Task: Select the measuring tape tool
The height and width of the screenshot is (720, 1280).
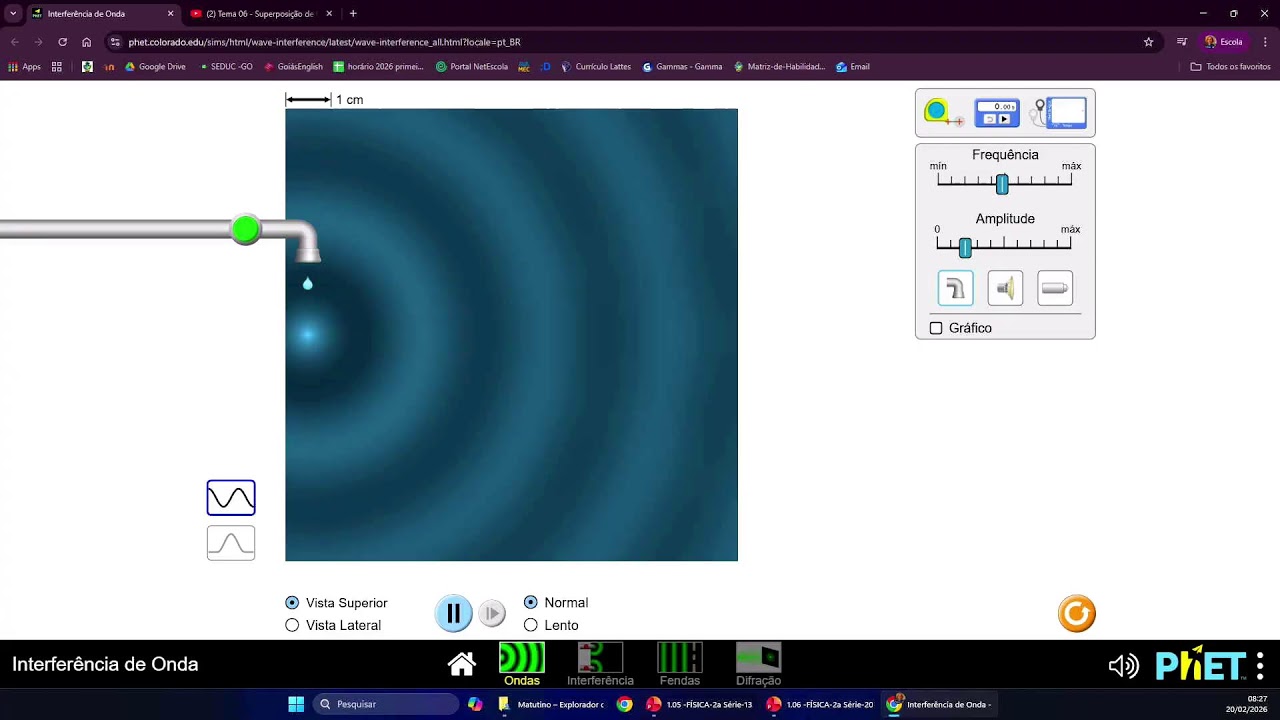Action: click(943, 113)
